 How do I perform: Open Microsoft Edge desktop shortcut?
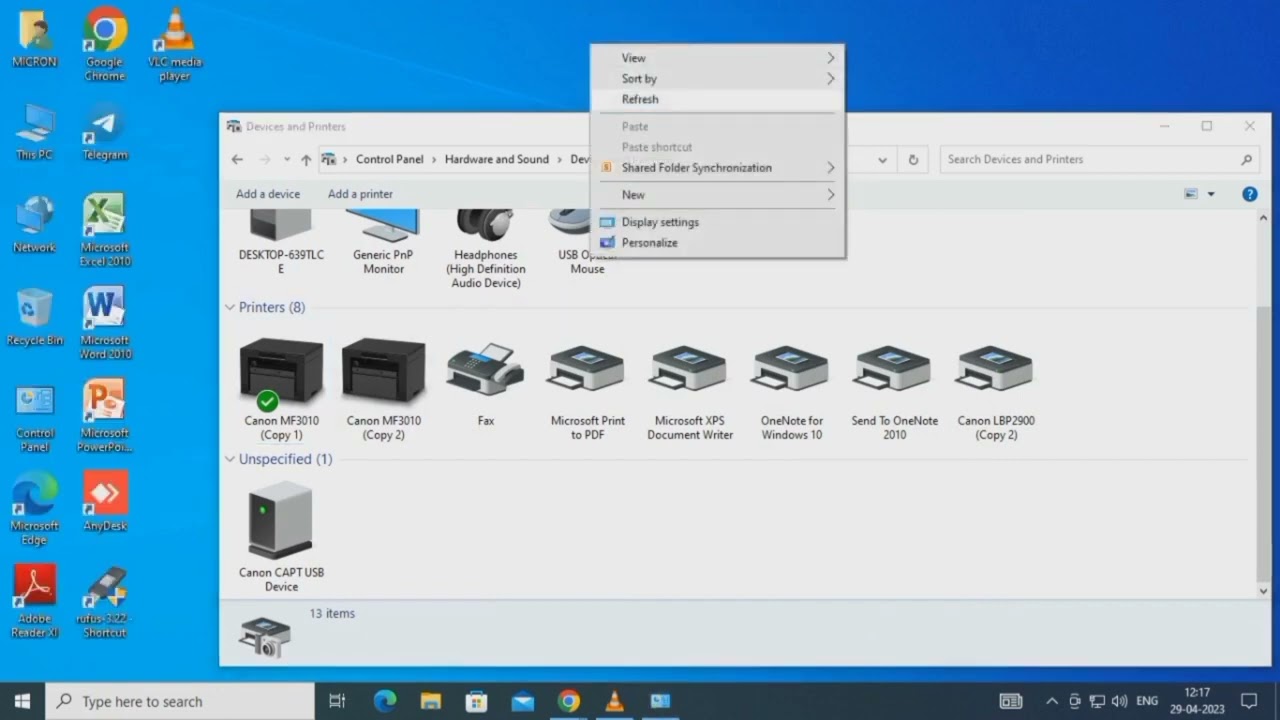pos(35,509)
